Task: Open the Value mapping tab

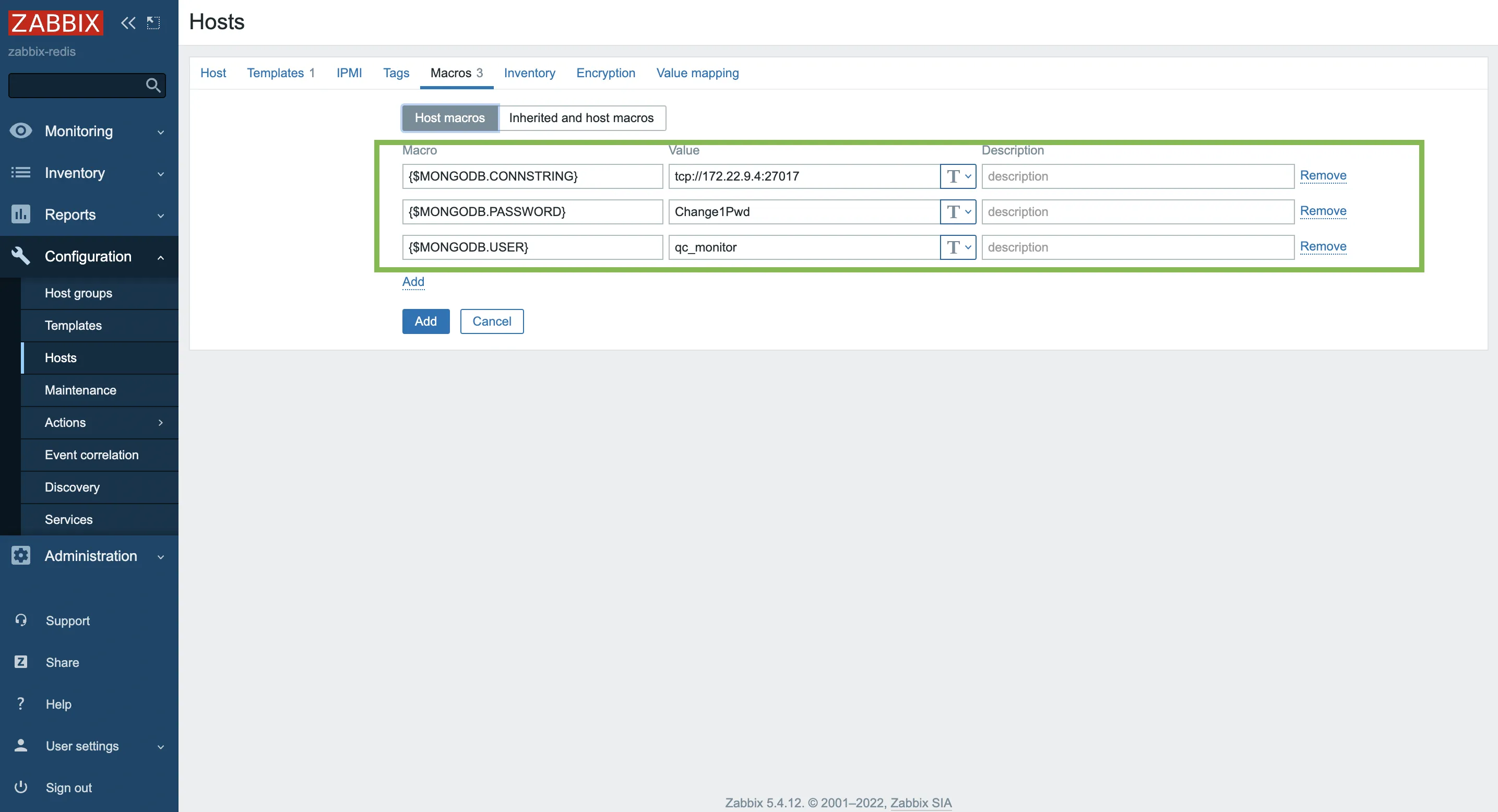Action: [697, 73]
